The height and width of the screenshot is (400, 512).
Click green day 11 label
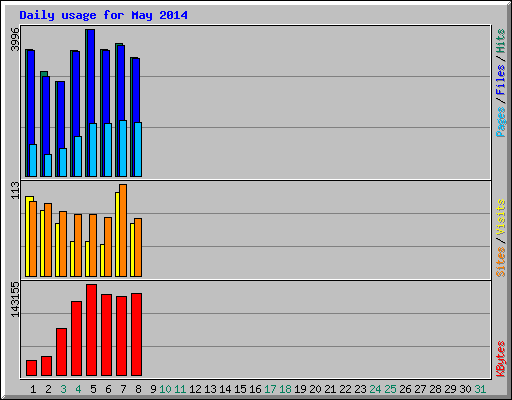pyautogui.click(x=180, y=389)
